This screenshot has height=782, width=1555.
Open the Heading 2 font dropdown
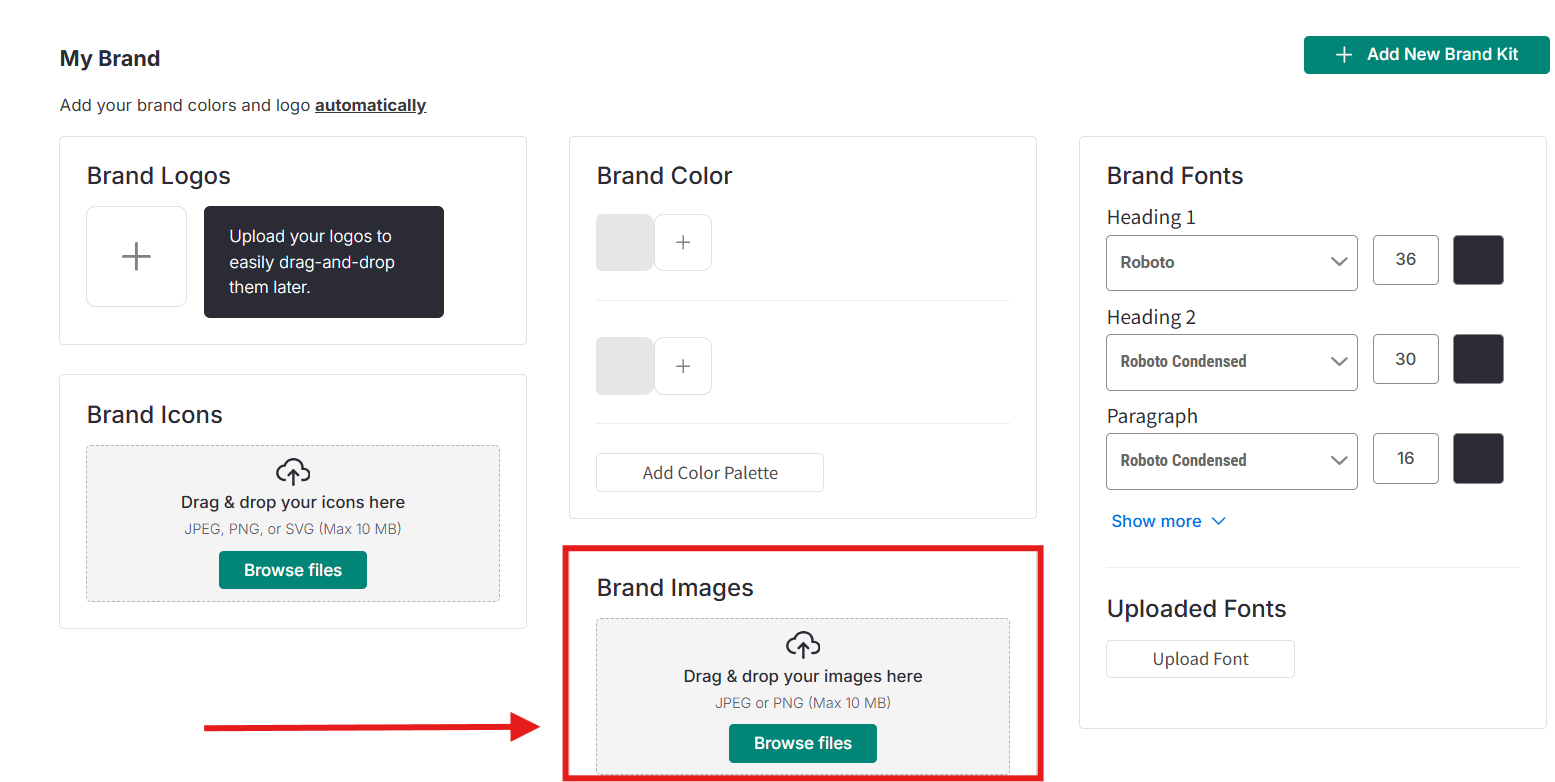tap(1231, 361)
